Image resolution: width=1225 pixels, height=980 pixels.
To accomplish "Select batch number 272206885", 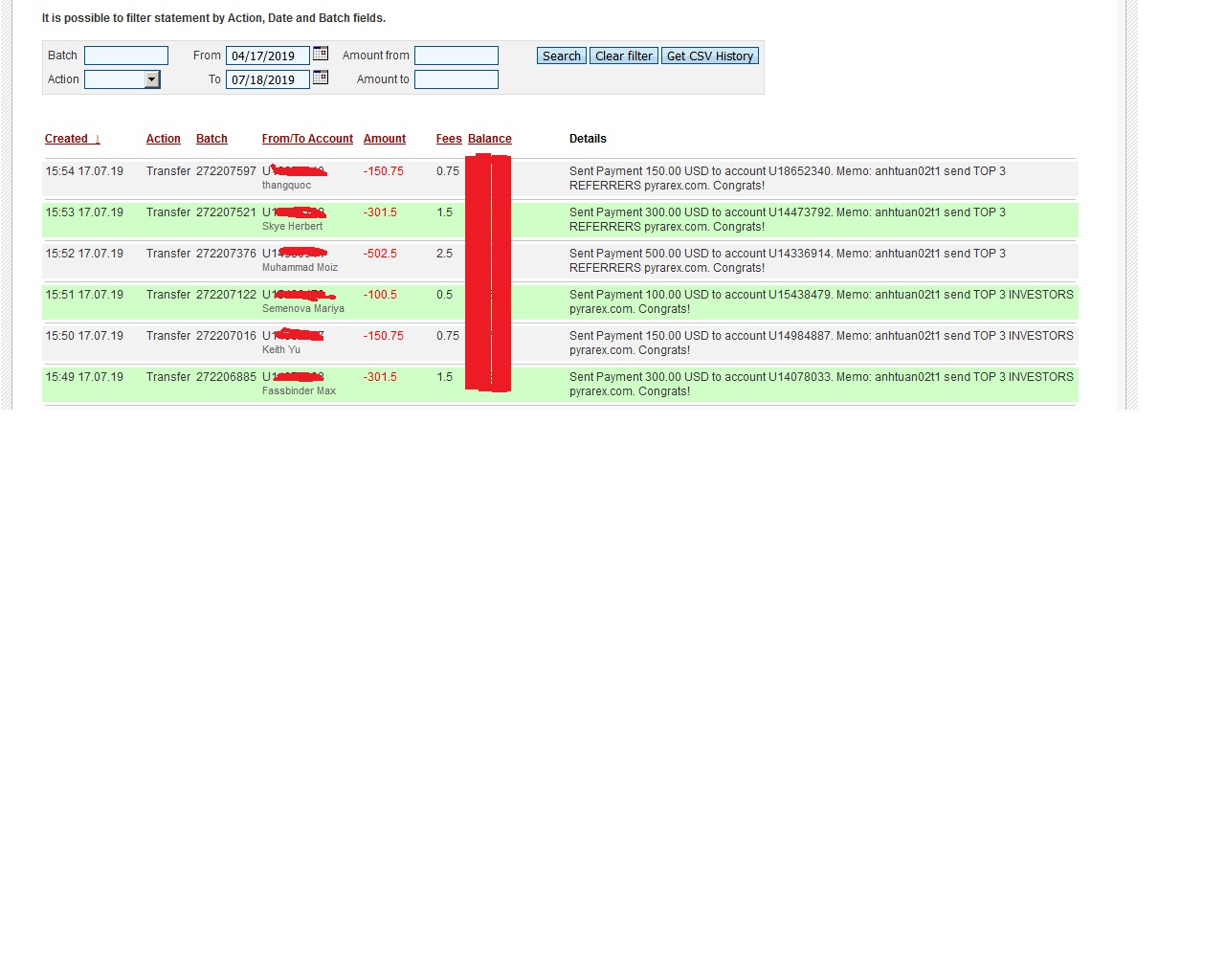I will (x=226, y=377).
